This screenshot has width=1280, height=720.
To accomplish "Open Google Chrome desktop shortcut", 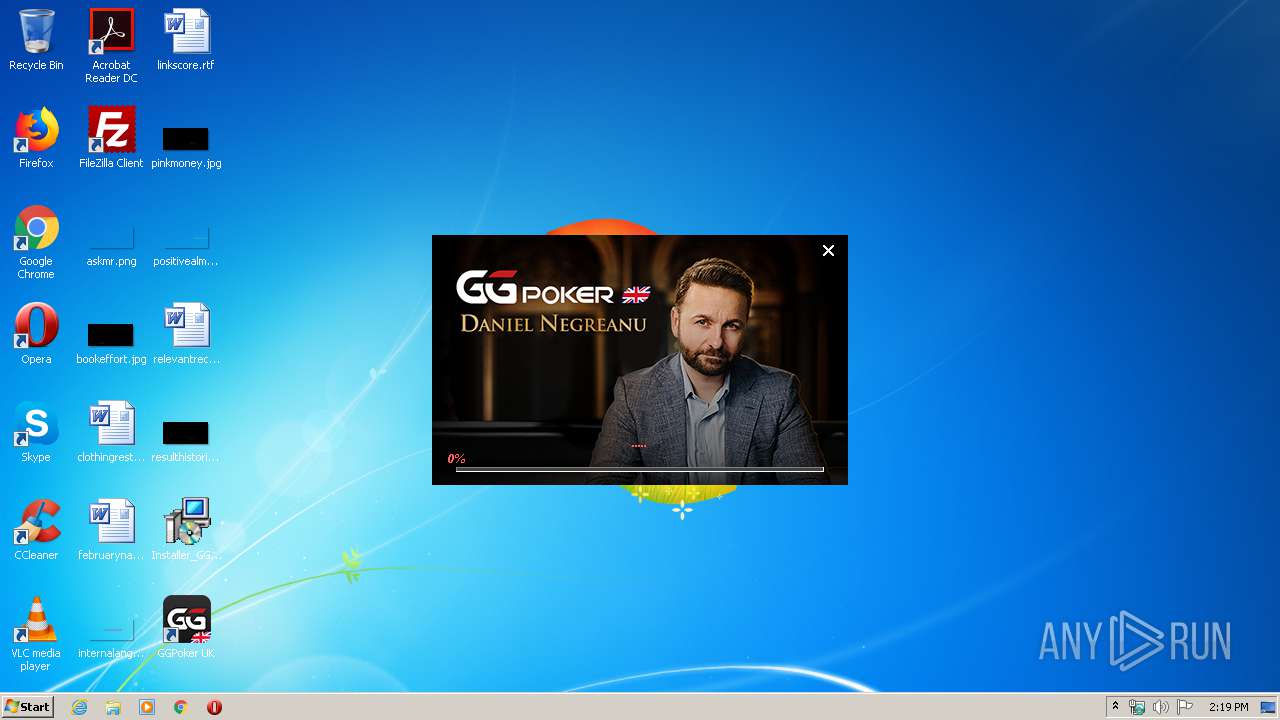I will point(36,243).
